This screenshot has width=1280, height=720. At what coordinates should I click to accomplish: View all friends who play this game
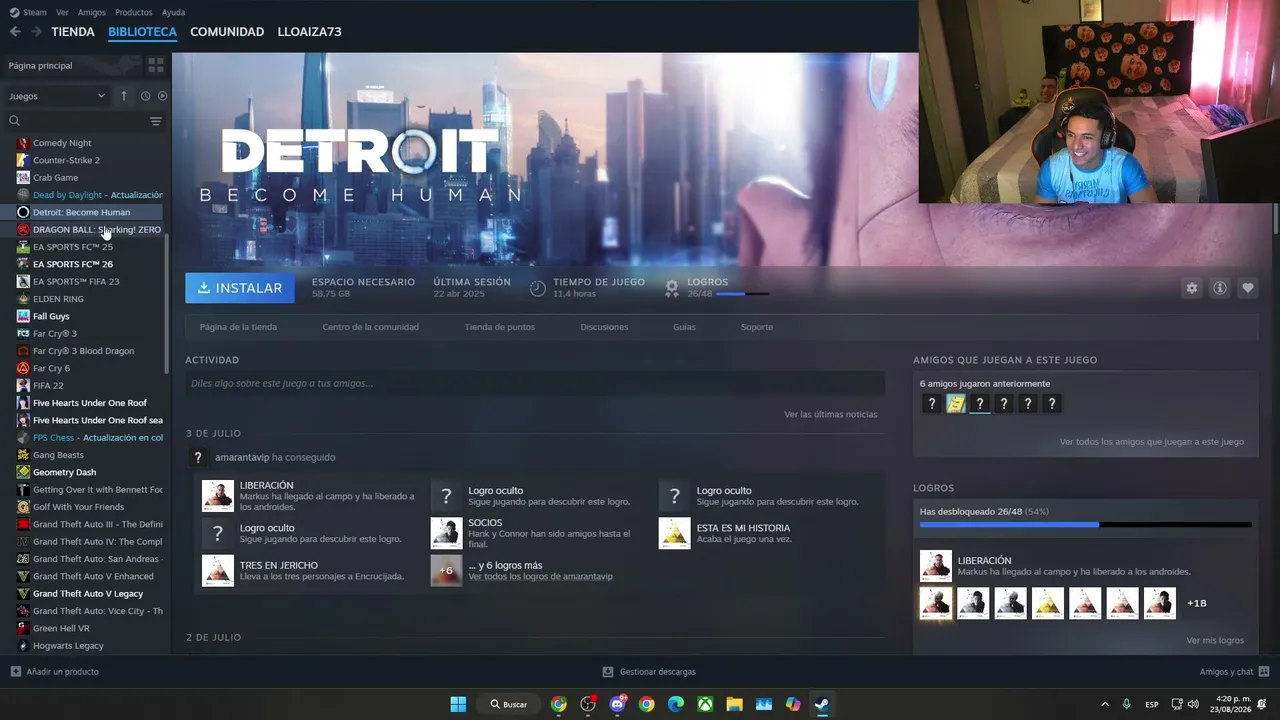pyautogui.click(x=1152, y=442)
